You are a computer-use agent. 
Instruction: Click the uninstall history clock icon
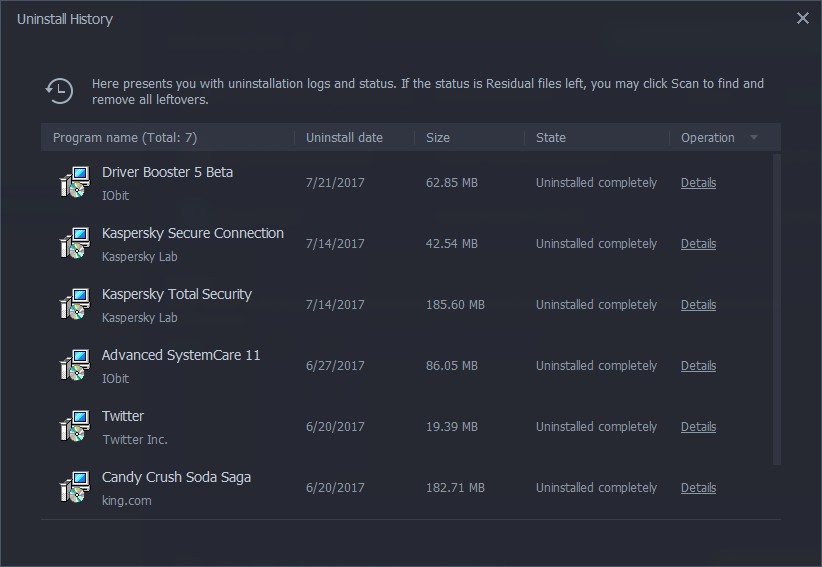pos(59,91)
